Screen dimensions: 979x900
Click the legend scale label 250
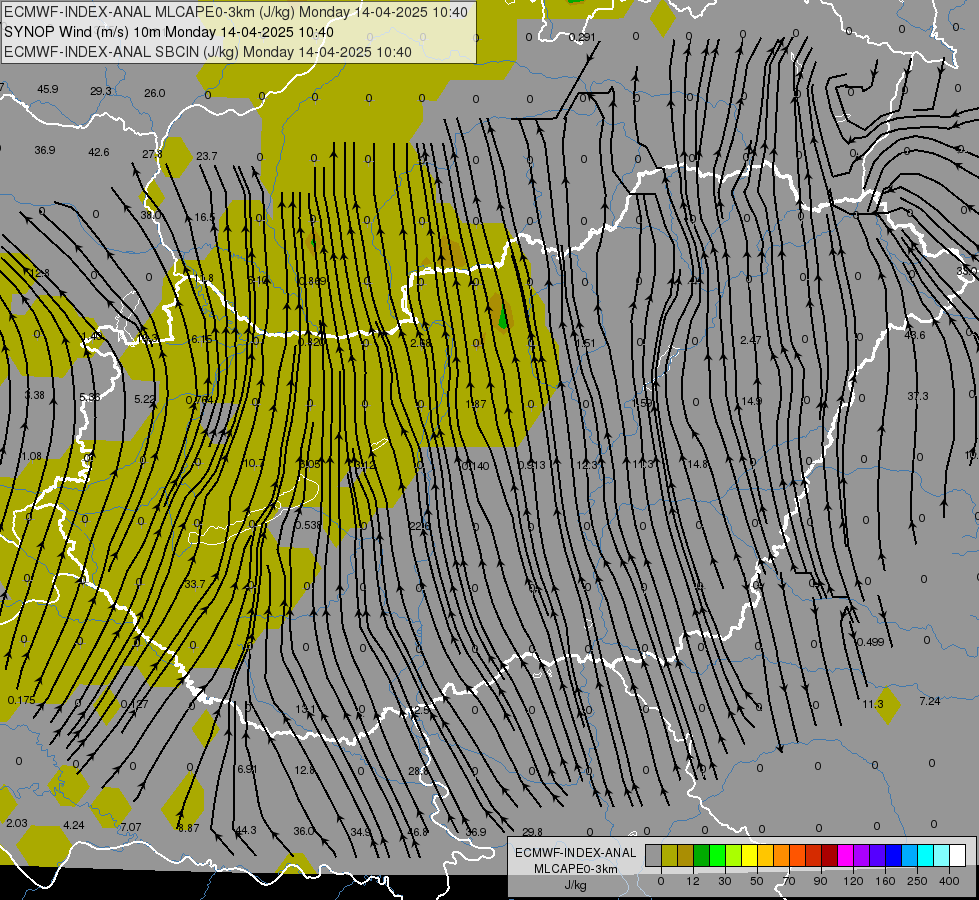(x=917, y=881)
